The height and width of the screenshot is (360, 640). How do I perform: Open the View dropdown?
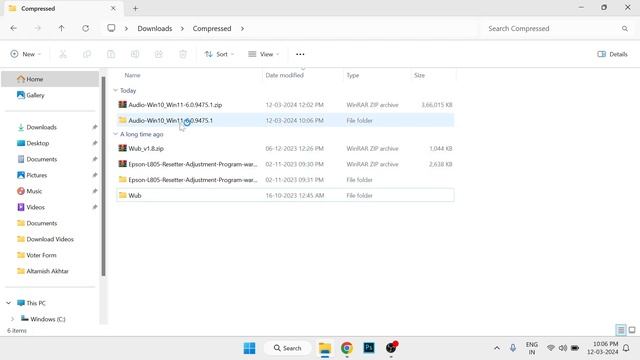(263, 54)
